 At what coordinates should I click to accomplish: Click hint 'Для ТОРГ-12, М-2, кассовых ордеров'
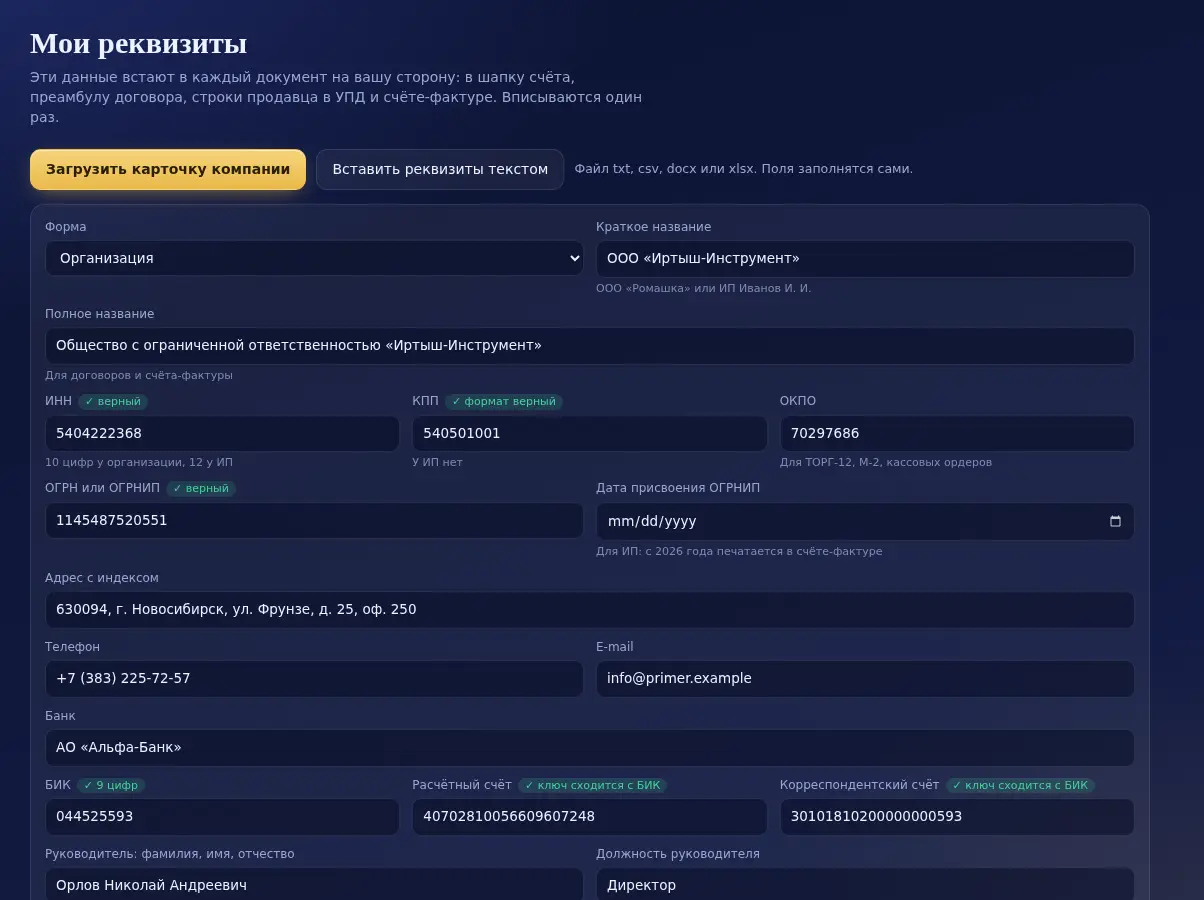pos(886,462)
